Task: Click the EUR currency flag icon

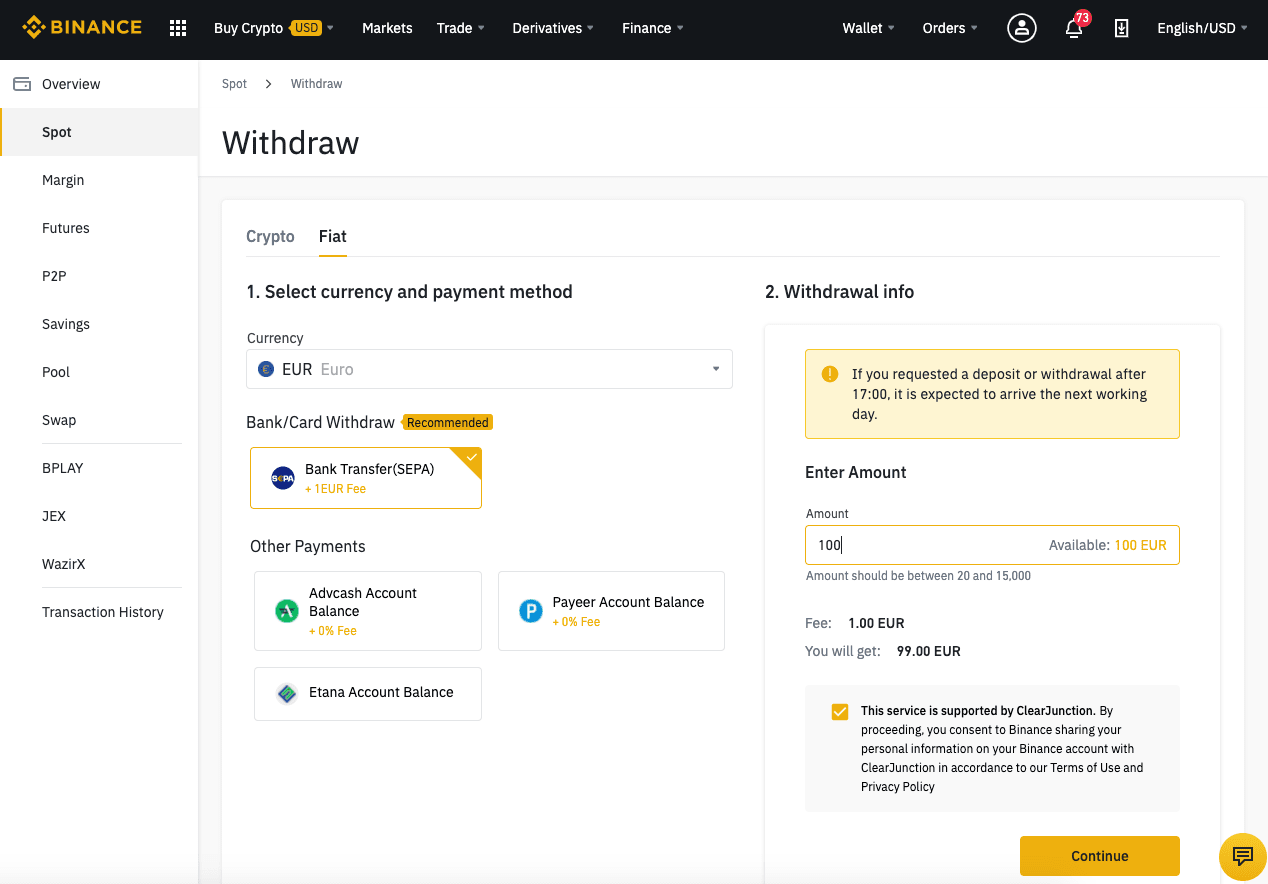Action: (x=266, y=369)
